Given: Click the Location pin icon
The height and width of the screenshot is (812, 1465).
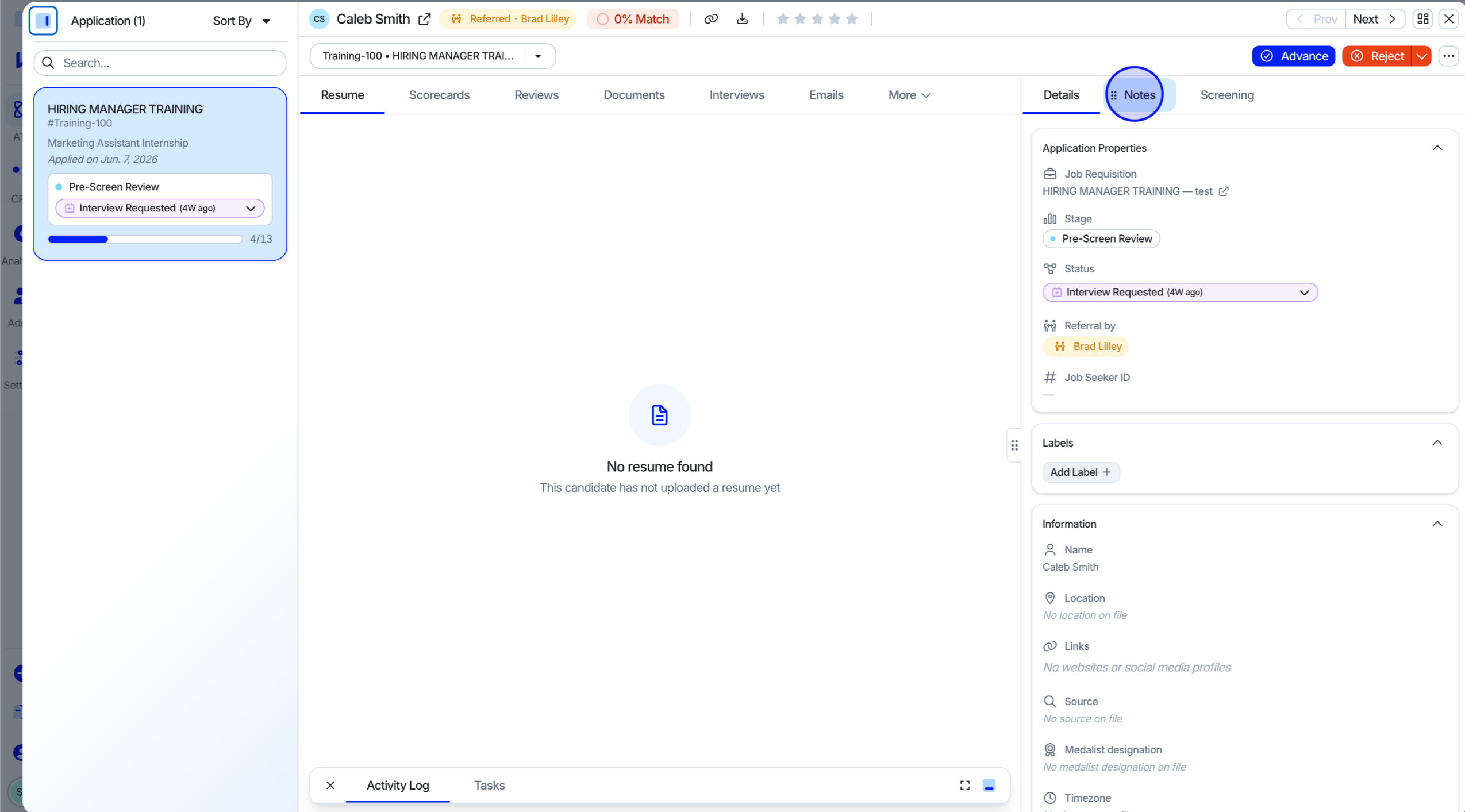Looking at the screenshot, I should (1049, 598).
